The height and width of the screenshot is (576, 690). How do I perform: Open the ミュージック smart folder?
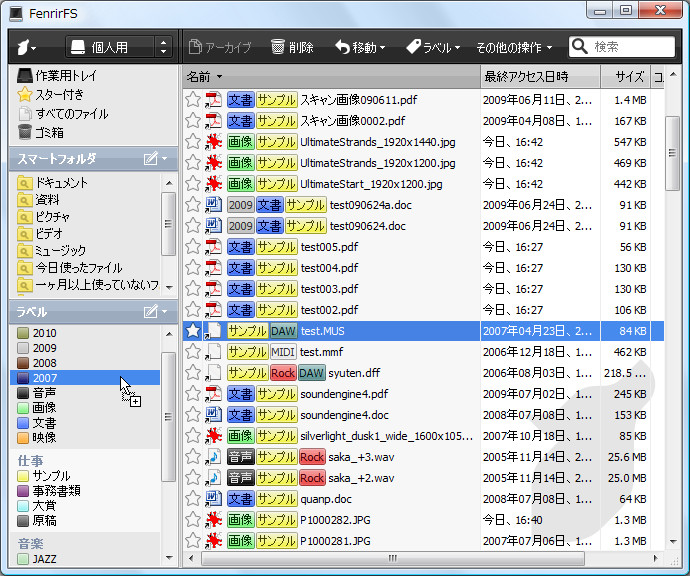(51, 250)
